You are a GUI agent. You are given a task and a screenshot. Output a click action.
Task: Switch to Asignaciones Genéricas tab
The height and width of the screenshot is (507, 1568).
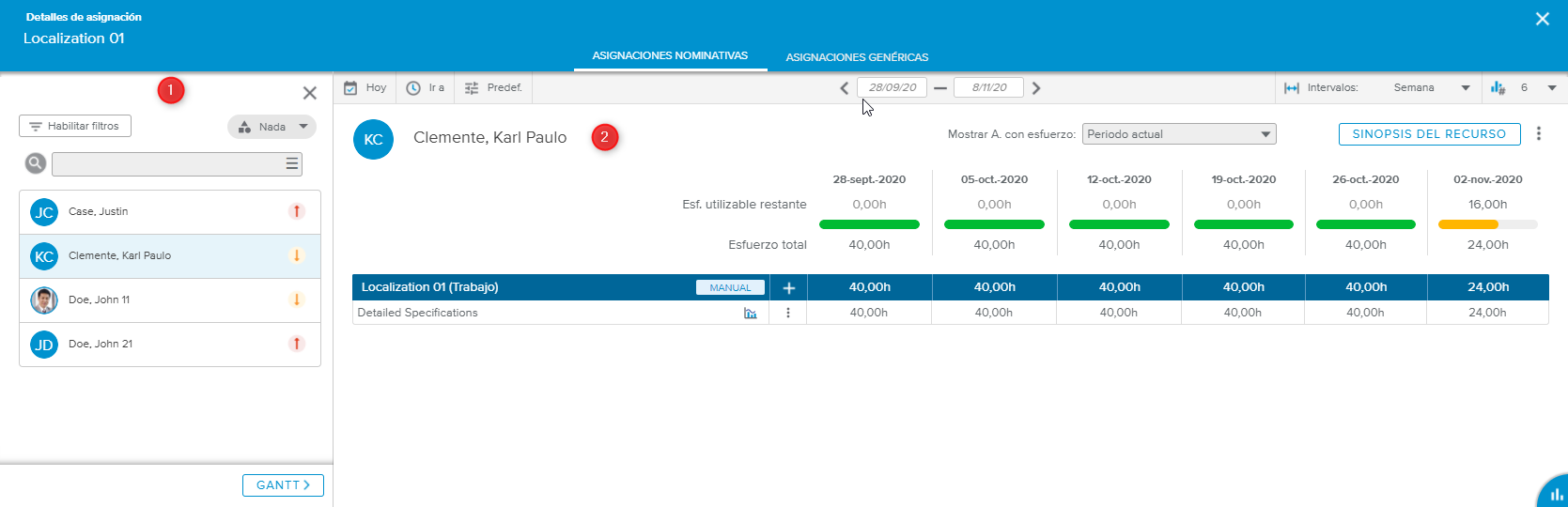coord(857,57)
